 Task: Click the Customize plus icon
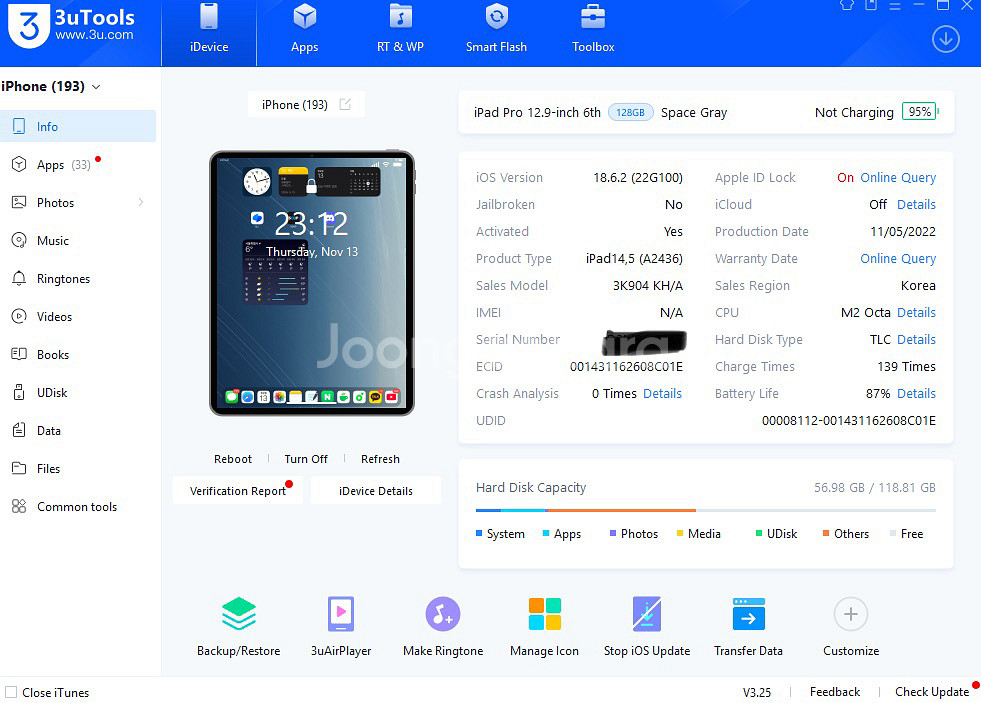coord(850,614)
